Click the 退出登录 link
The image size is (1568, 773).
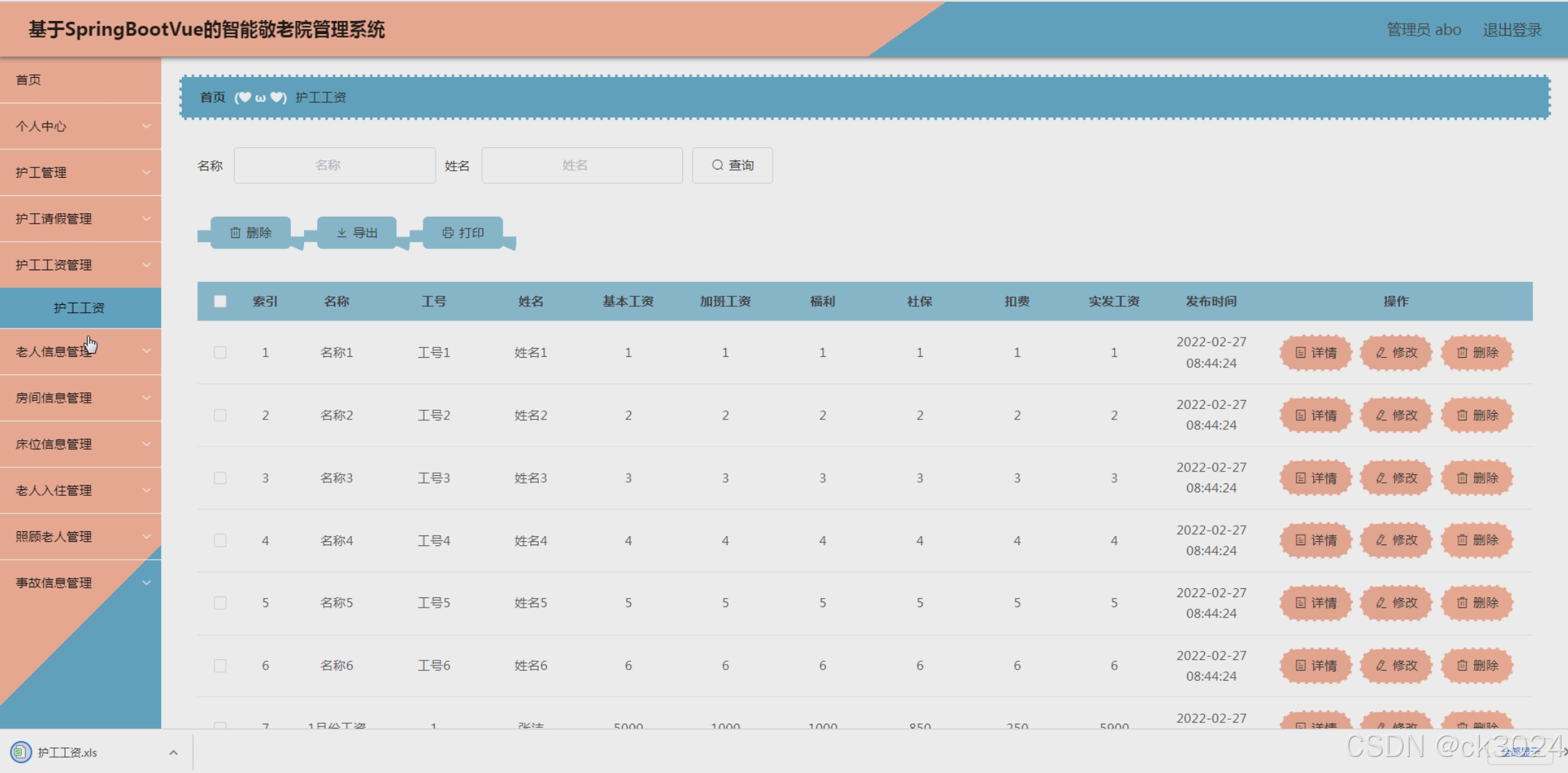tap(1512, 30)
